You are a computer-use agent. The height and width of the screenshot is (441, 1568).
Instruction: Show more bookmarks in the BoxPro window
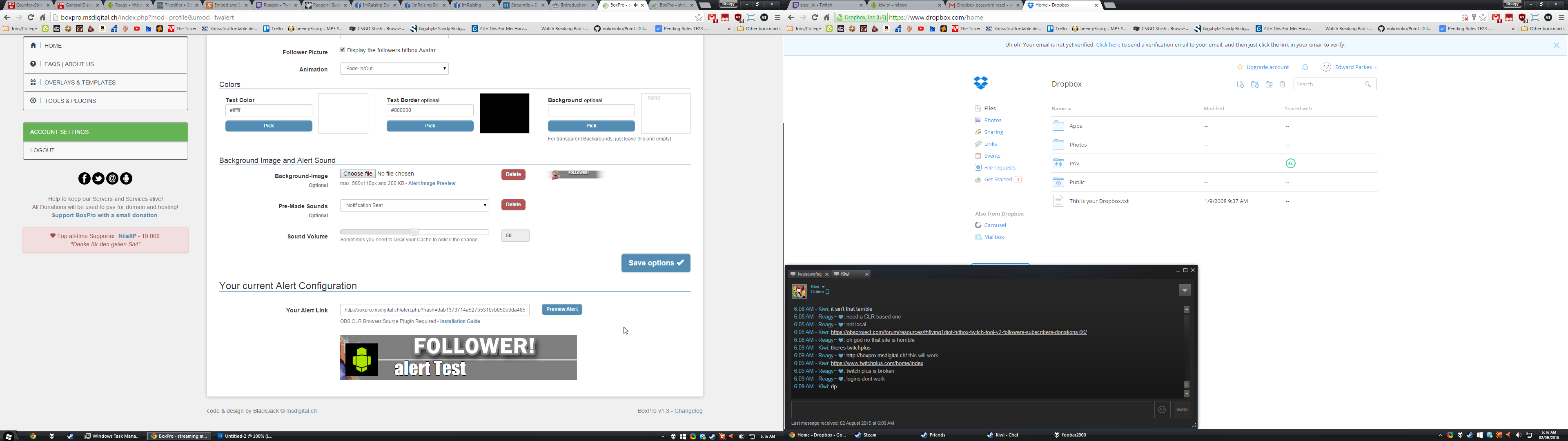(x=728, y=29)
